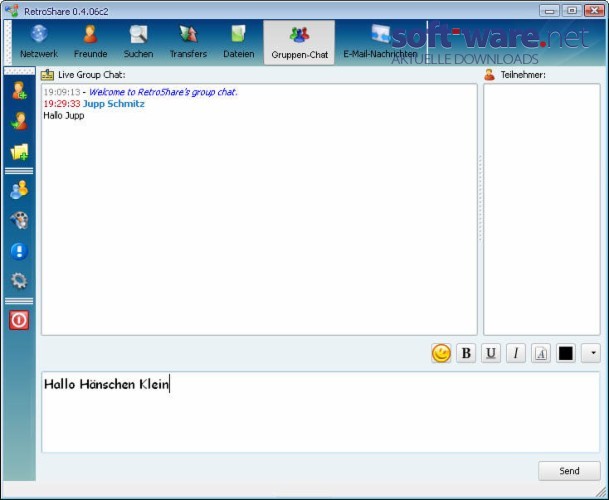Click the Teilnehmer person icon

(x=489, y=75)
